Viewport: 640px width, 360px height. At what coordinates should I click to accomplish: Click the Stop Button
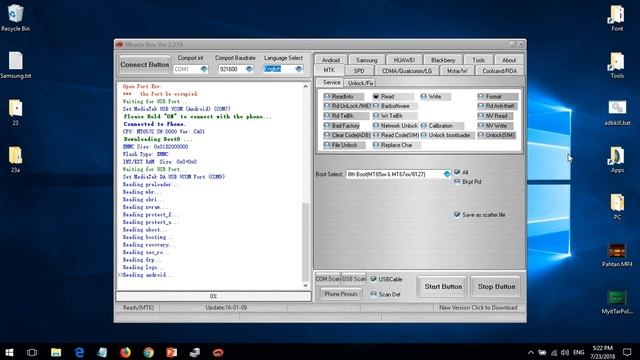(x=496, y=287)
